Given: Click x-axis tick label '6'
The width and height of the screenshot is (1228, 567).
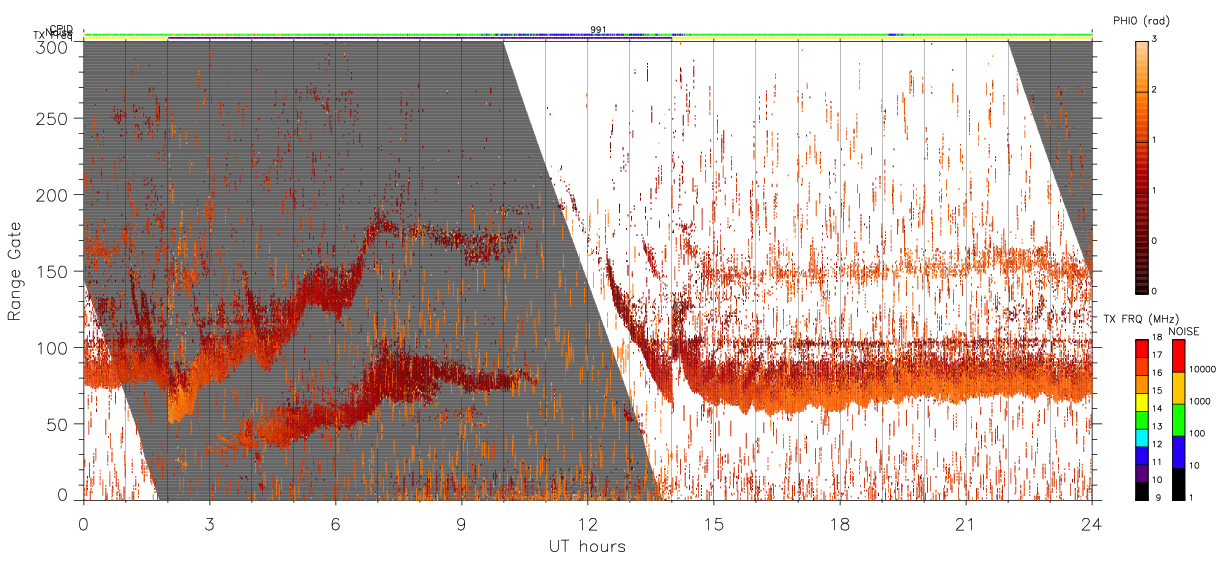Looking at the screenshot, I should (x=335, y=524).
